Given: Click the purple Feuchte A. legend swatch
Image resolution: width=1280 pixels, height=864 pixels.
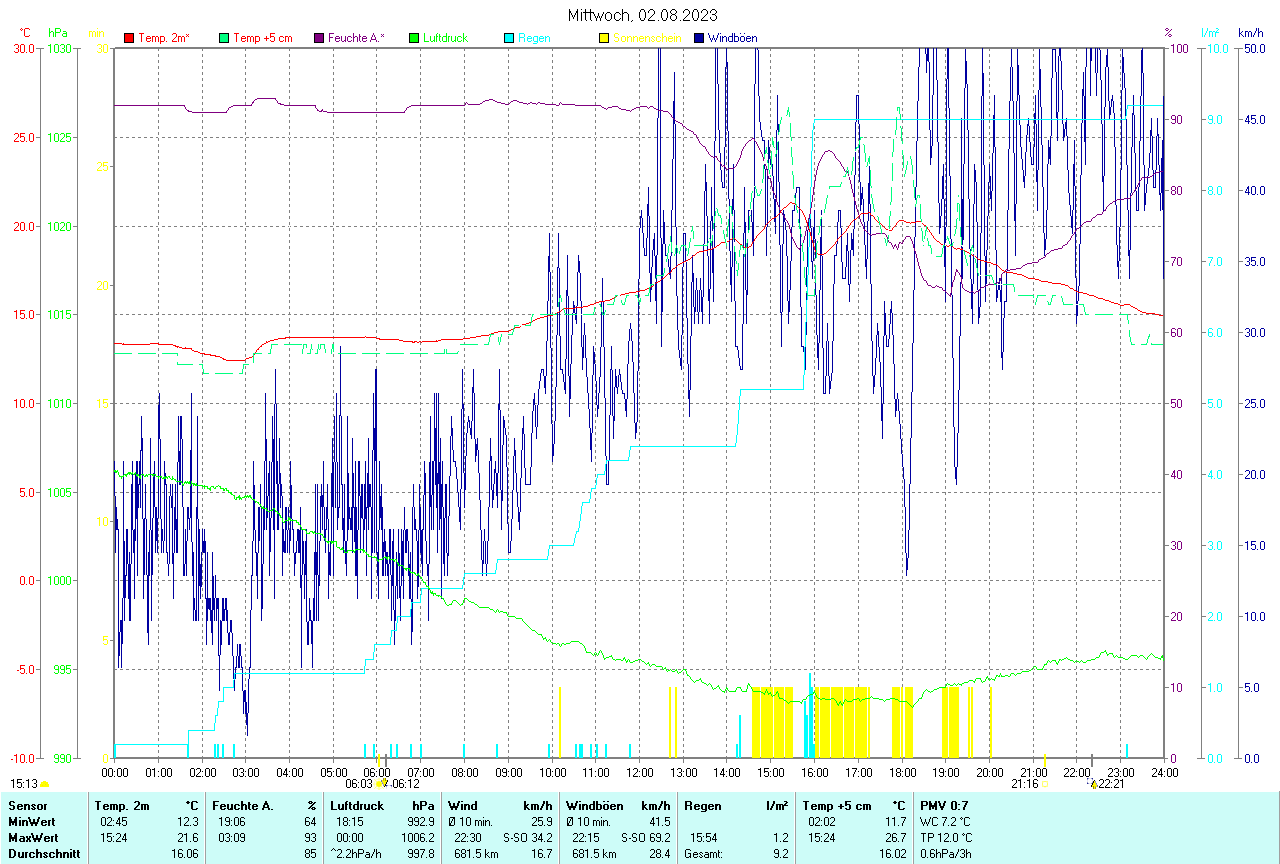Looking at the screenshot, I should [x=320, y=38].
